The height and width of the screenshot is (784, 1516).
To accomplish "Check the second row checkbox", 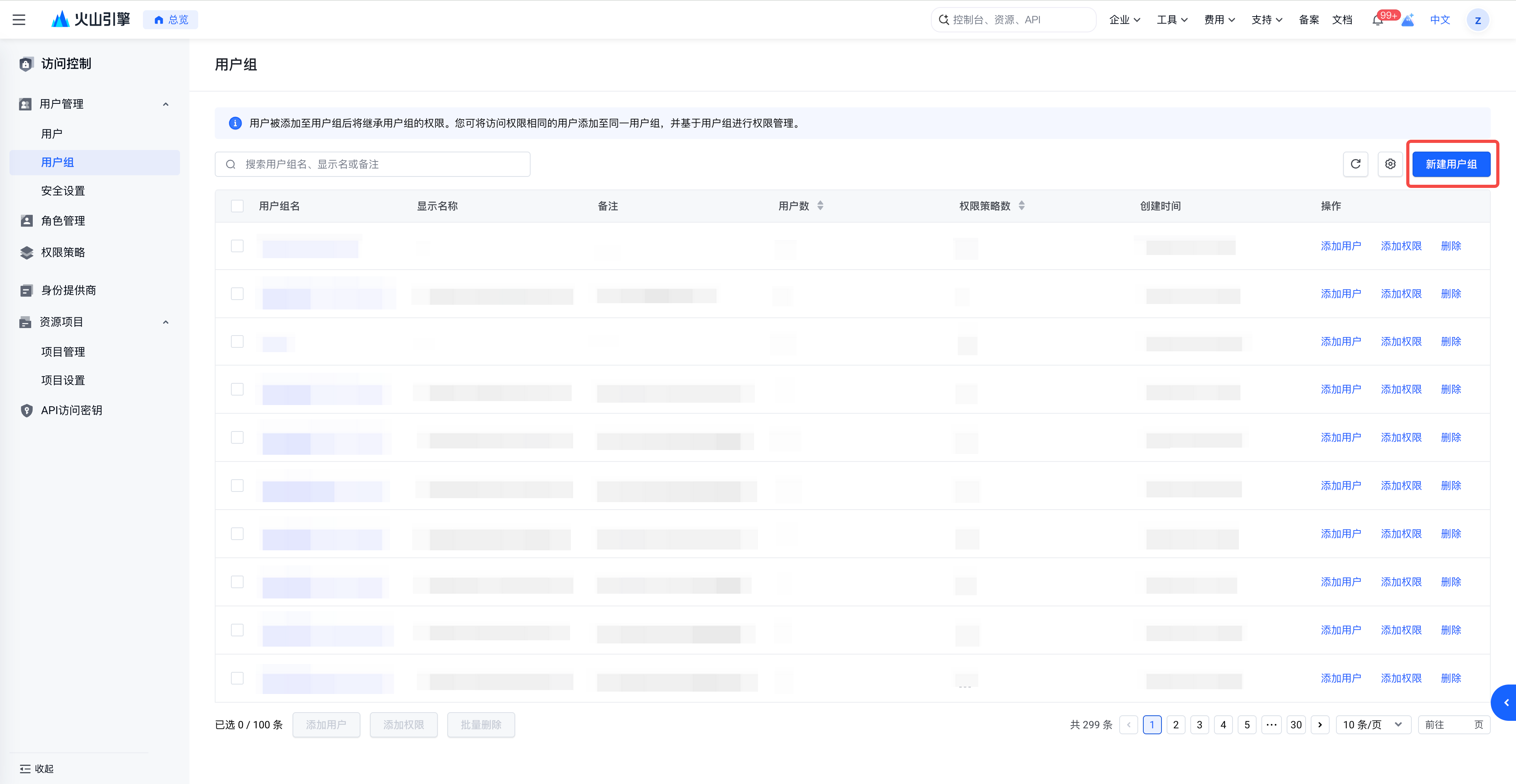I will click(x=237, y=294).
